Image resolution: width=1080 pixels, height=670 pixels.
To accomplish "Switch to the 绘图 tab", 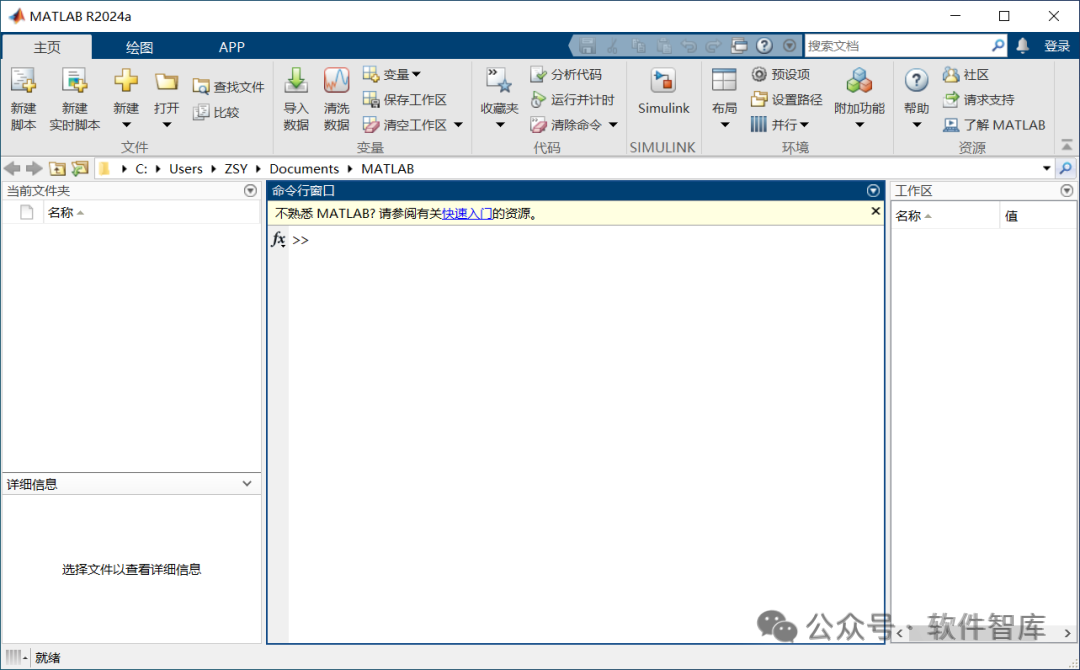I will (x=139, y=47).
